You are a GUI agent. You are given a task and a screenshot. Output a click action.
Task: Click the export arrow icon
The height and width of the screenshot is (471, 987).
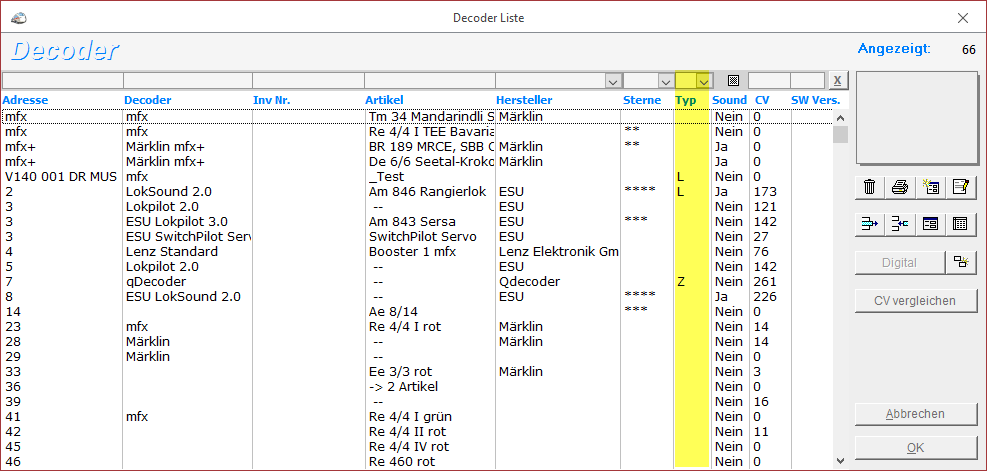click(x=869, y=224)
